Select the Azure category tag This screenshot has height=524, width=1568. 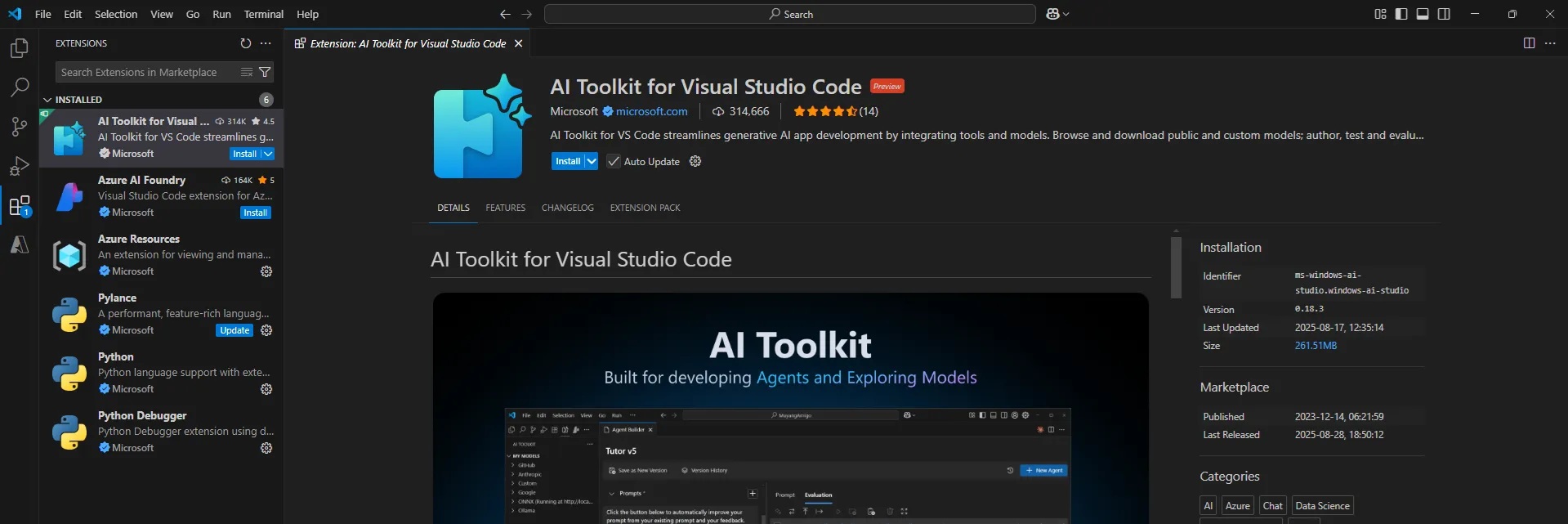coord(1238,506)
